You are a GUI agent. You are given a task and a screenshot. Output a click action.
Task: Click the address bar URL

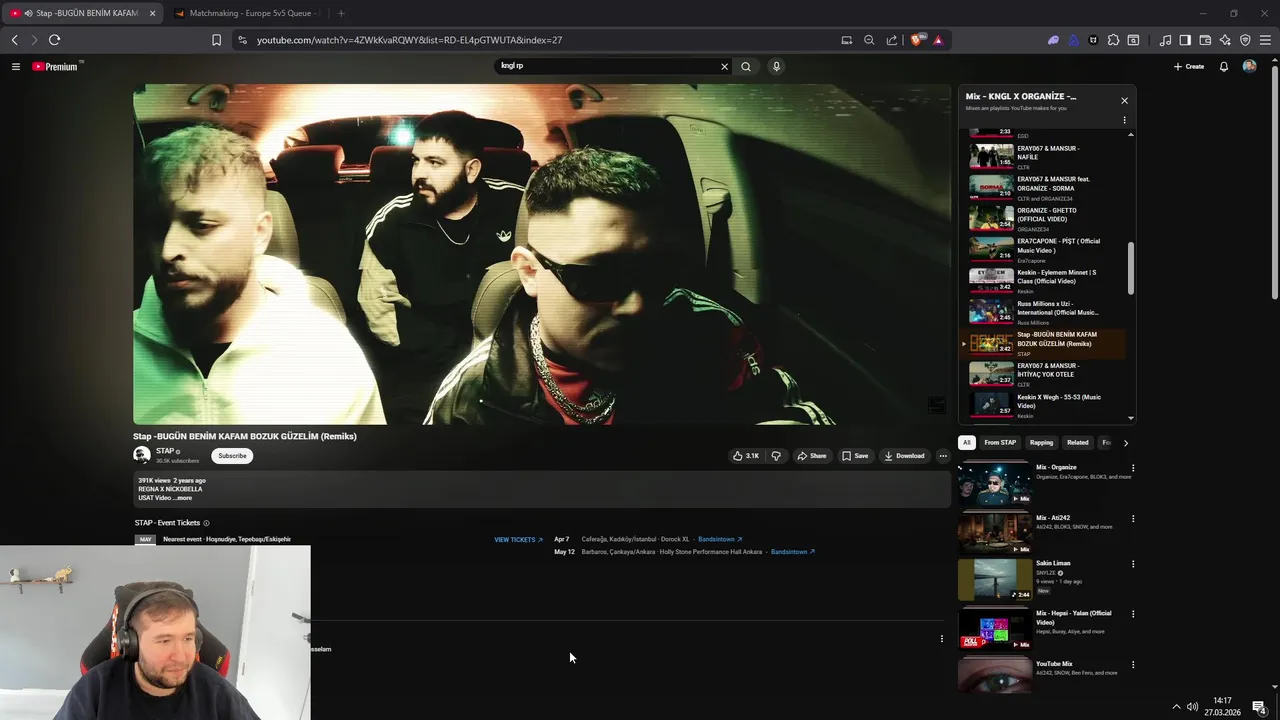(409, 40)
